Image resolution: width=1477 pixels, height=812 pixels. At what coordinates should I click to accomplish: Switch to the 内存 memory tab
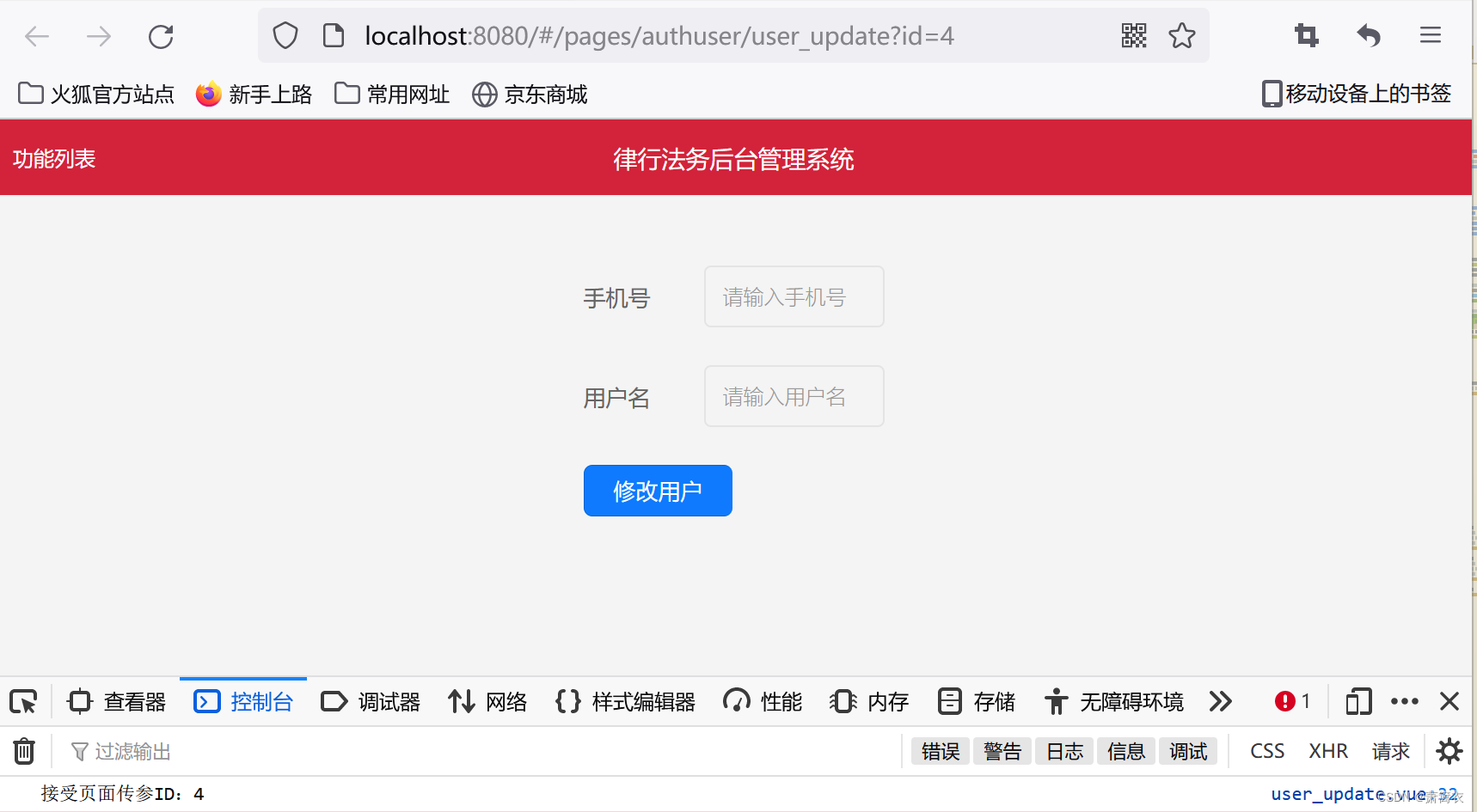(x=869, y=702)
